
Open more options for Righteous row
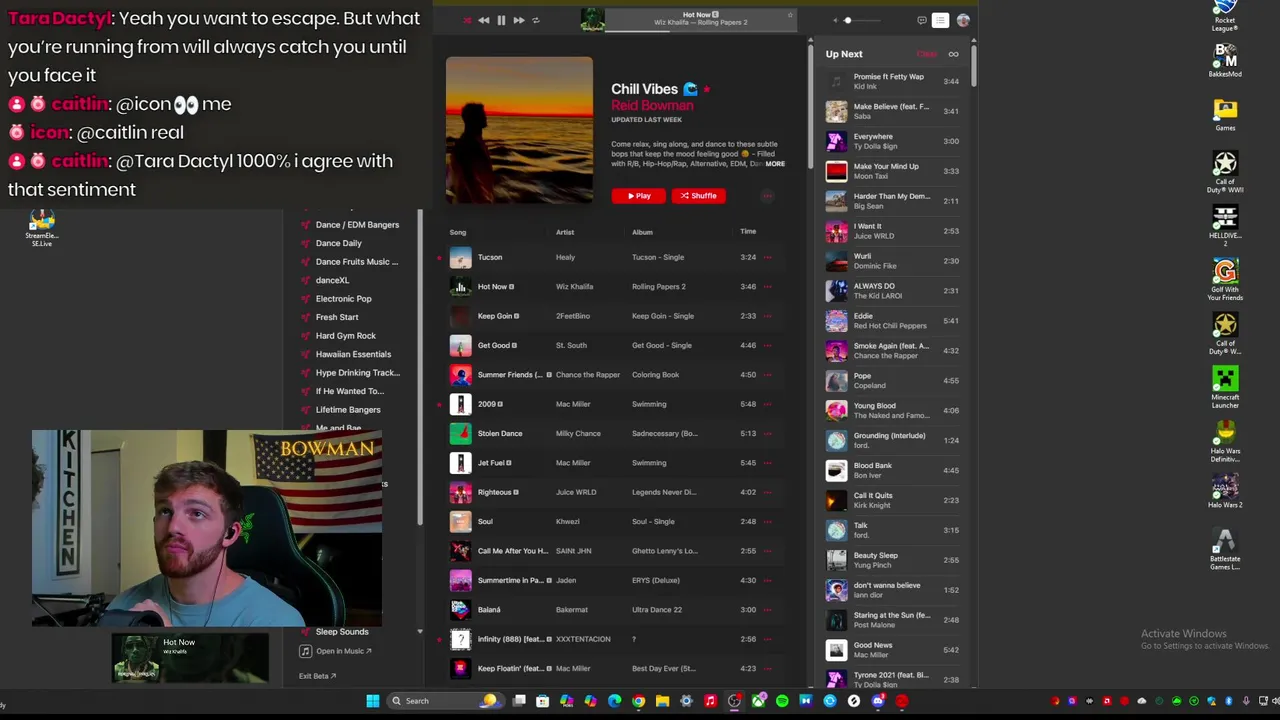tap(768, 493)
